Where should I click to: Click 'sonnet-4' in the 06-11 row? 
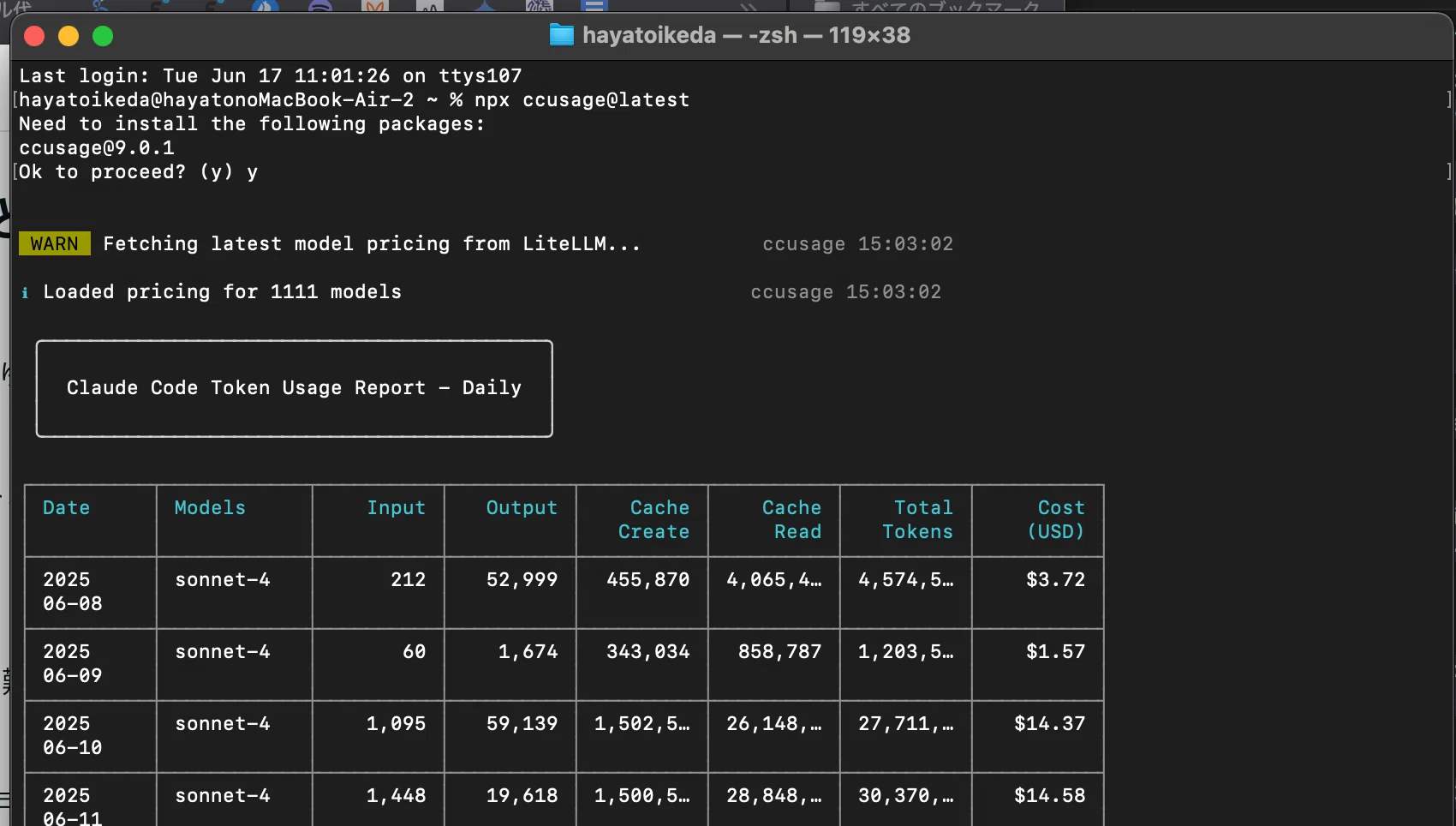[x=223, y=796]
